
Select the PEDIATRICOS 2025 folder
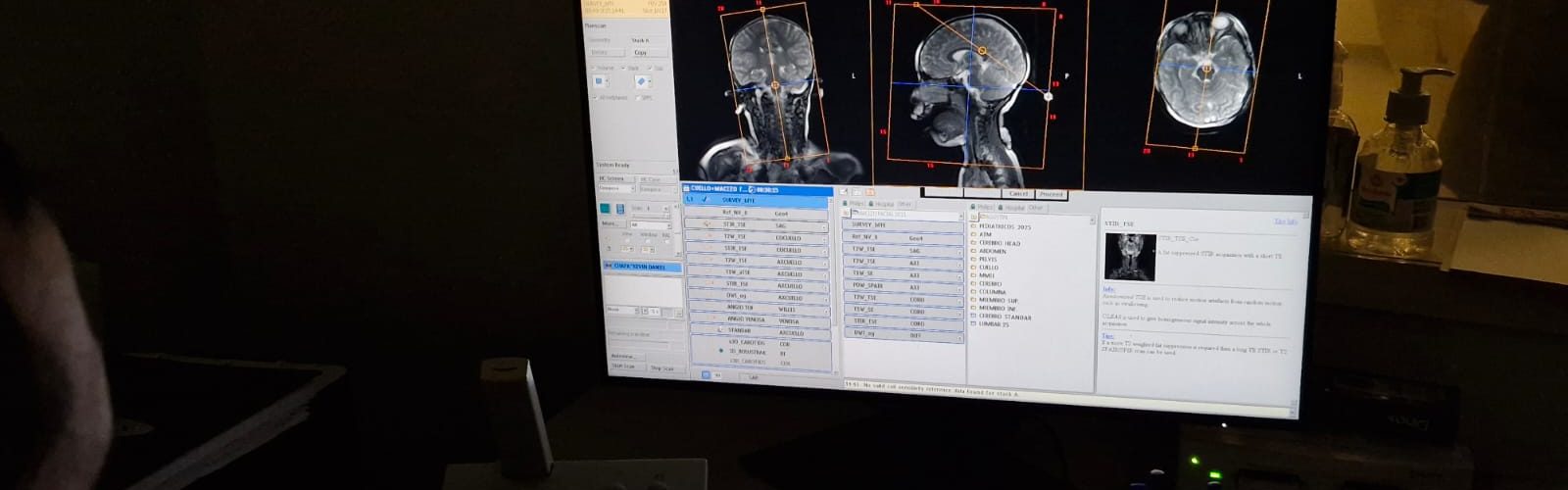coord(1004,226)
